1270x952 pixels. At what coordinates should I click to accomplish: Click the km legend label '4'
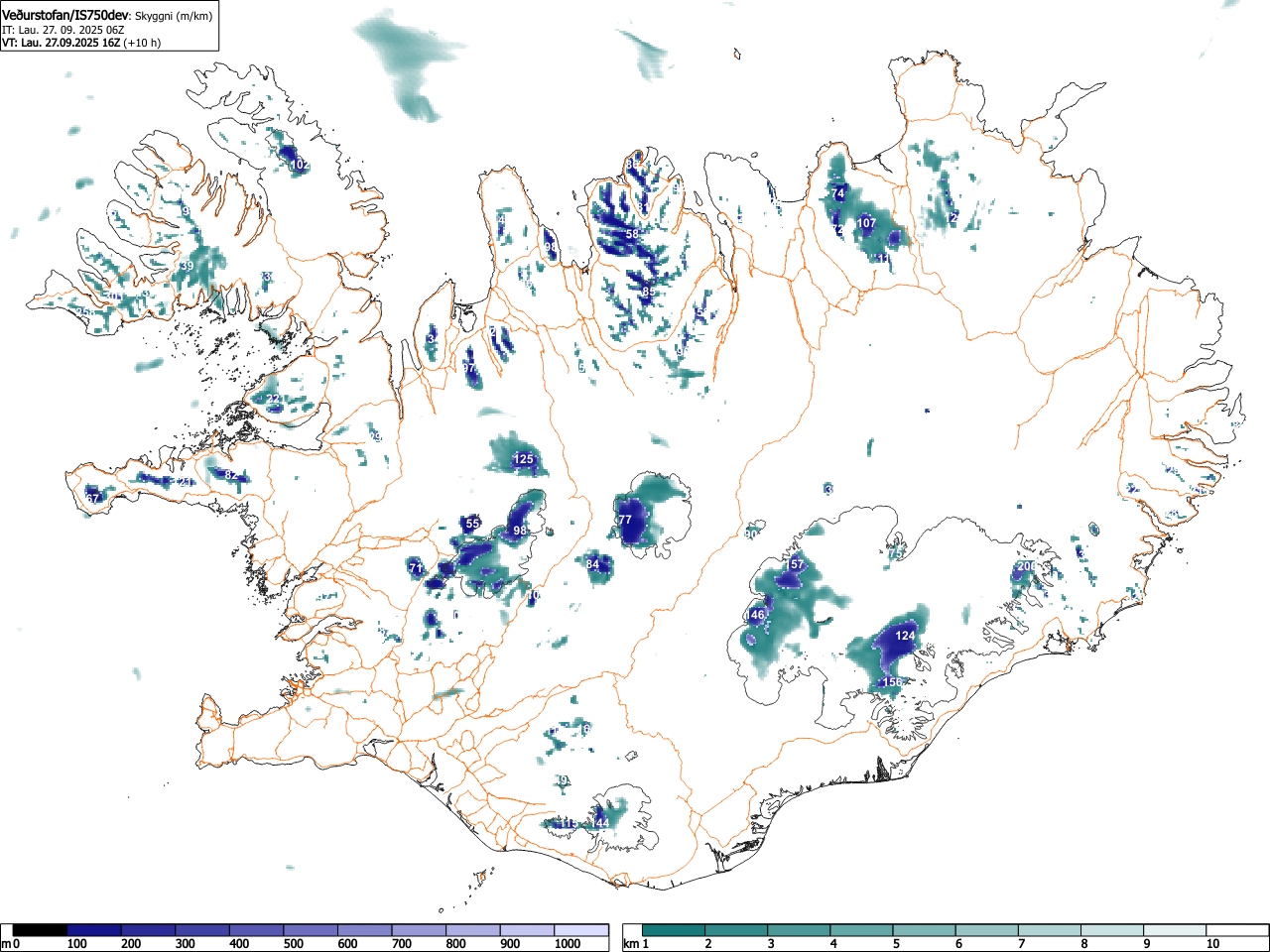pos(832,944)
